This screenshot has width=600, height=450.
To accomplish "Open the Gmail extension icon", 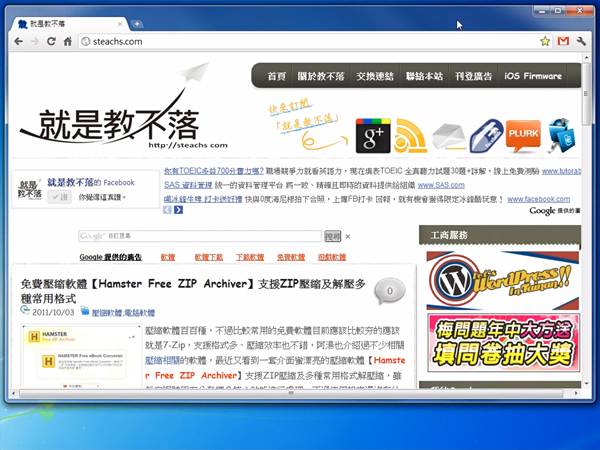I will (x=563, y=41).
